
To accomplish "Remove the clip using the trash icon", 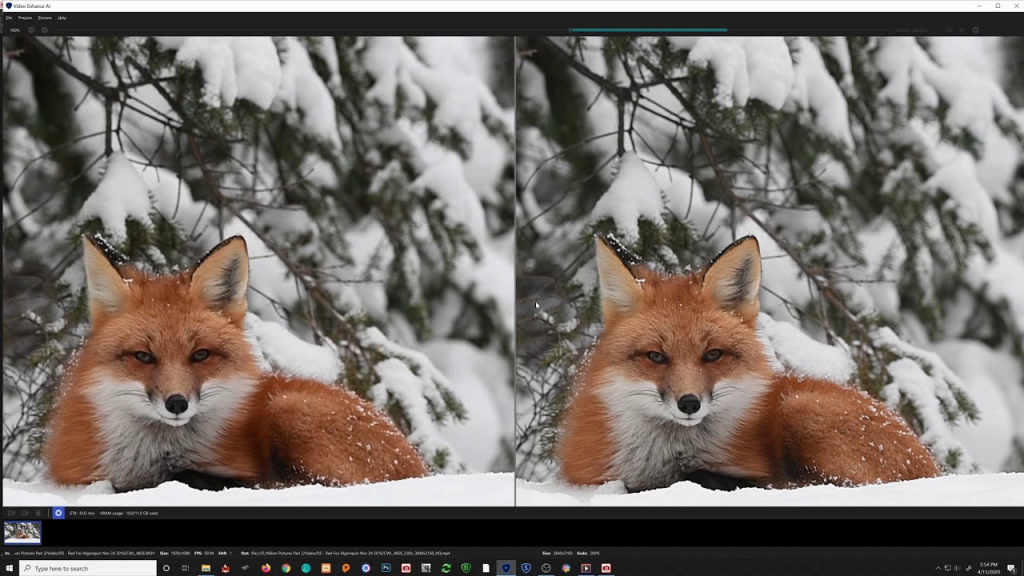I will click(x=38, y=512).
